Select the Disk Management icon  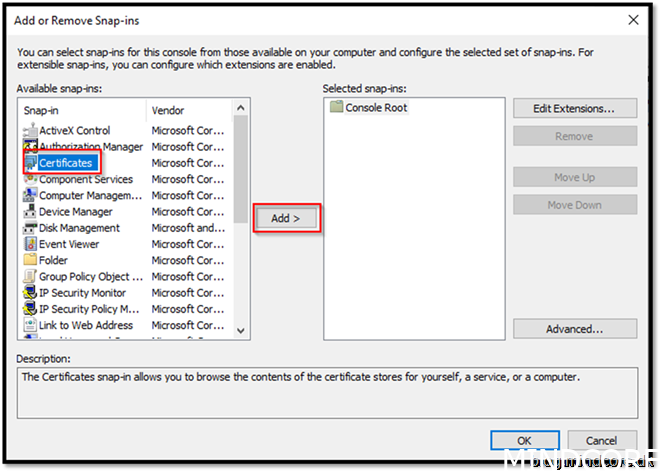(x=30, y=228)
